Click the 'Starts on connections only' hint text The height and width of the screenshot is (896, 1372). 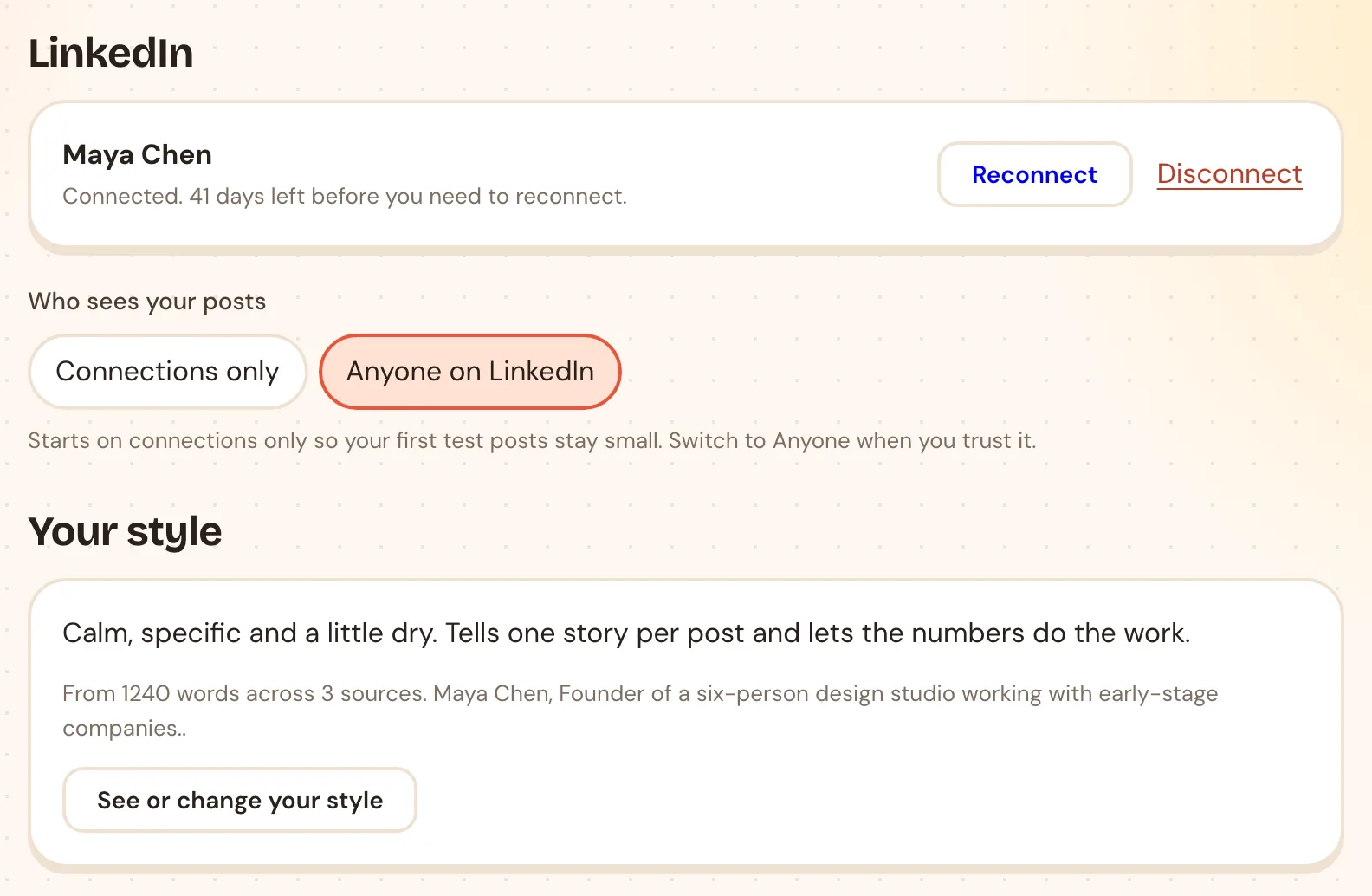pyautogui.click(x=532, y=441)
